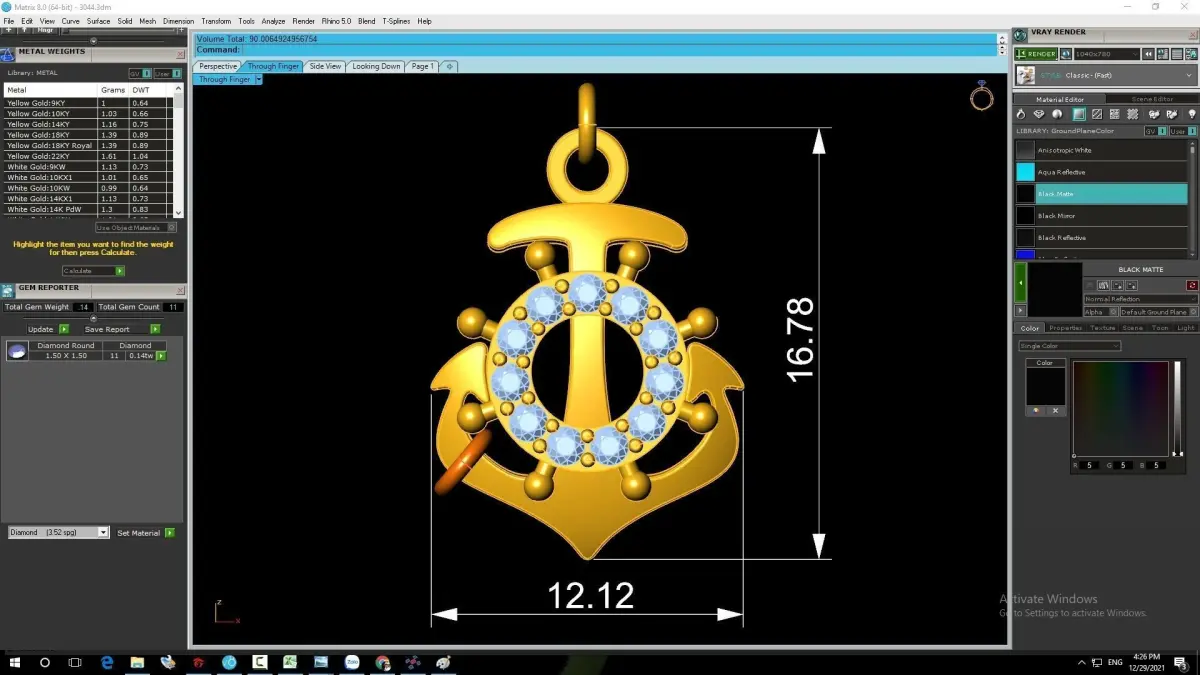1200x675 pixels.
Task: Click the ring icon in viewport corner
Action: (x=982, y=95)
